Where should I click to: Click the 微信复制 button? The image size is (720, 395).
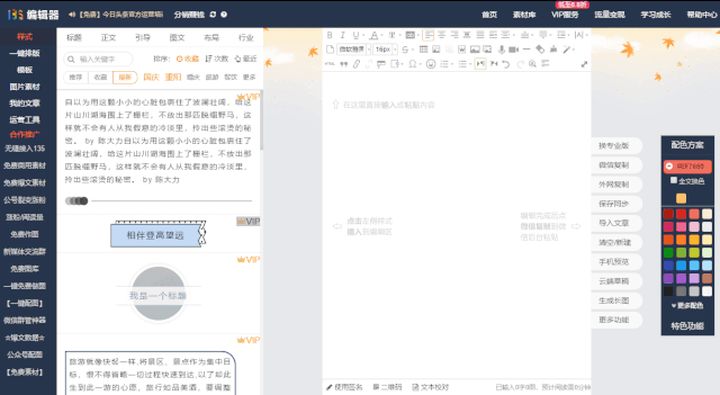(614, 165)
